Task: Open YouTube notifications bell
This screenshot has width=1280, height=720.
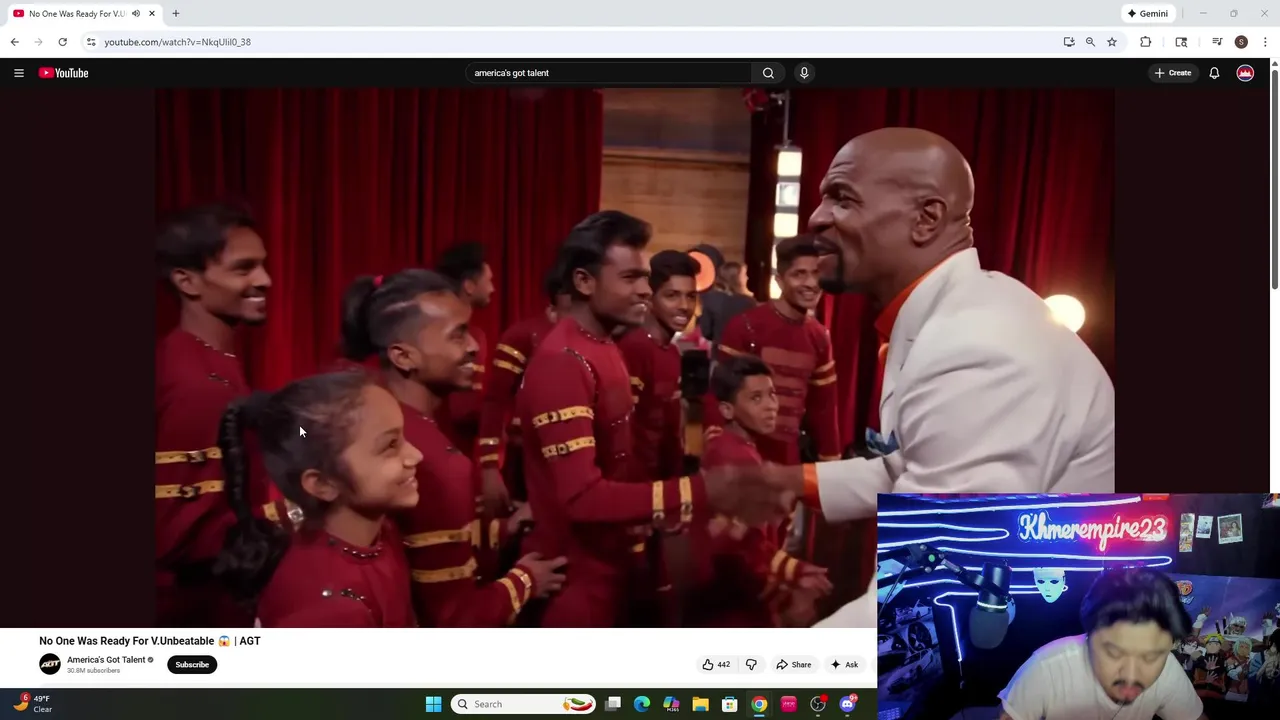Action: (1214, 73)
